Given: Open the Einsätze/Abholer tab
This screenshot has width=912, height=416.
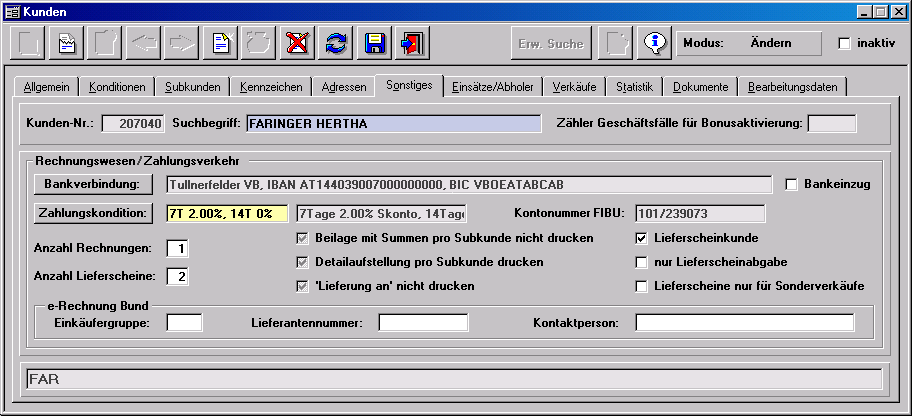Looking at the screenshot, I should coord(493,87).
